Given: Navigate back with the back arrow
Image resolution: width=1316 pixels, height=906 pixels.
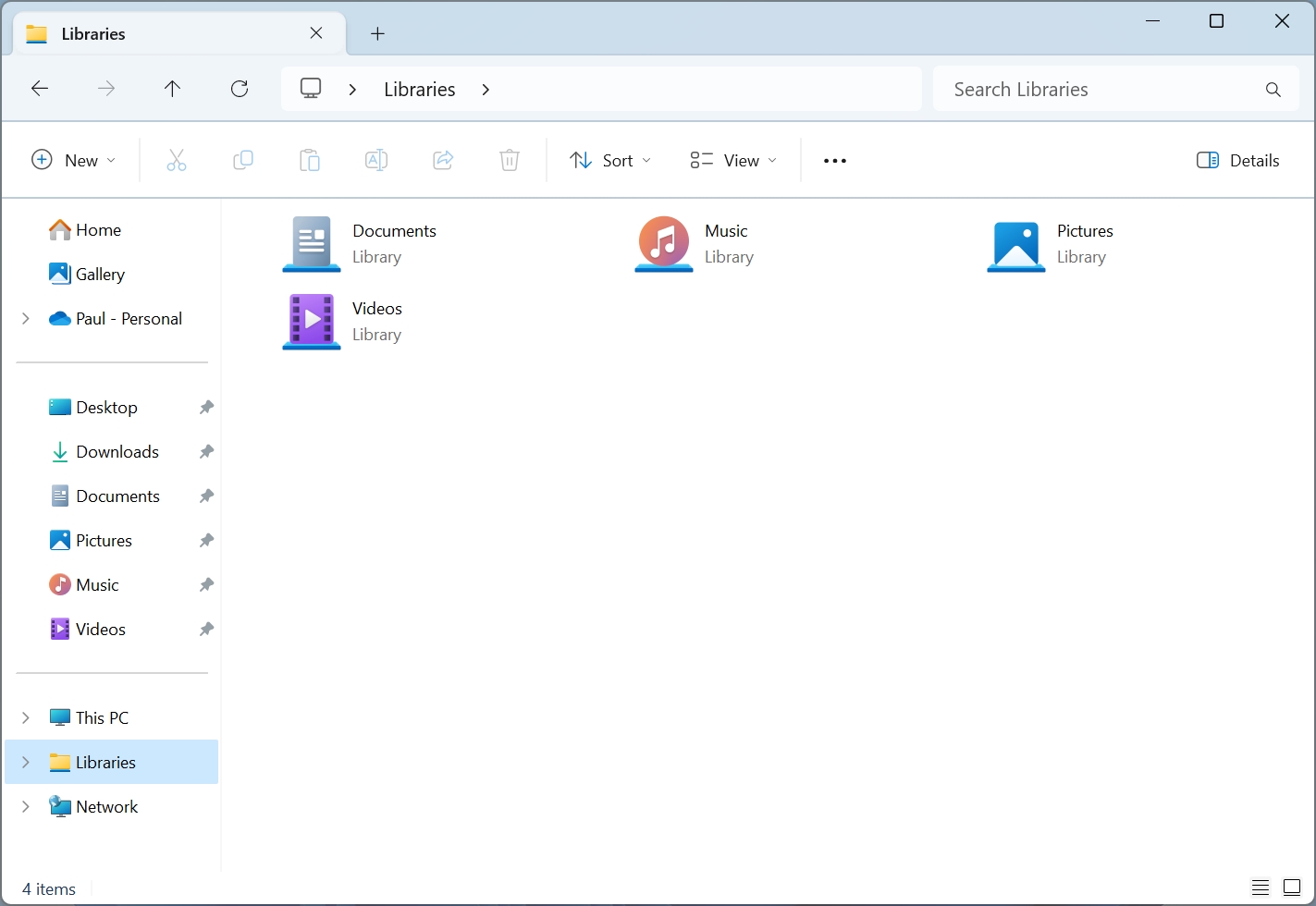Looking at the screenshot, I should tap(40, 89).
